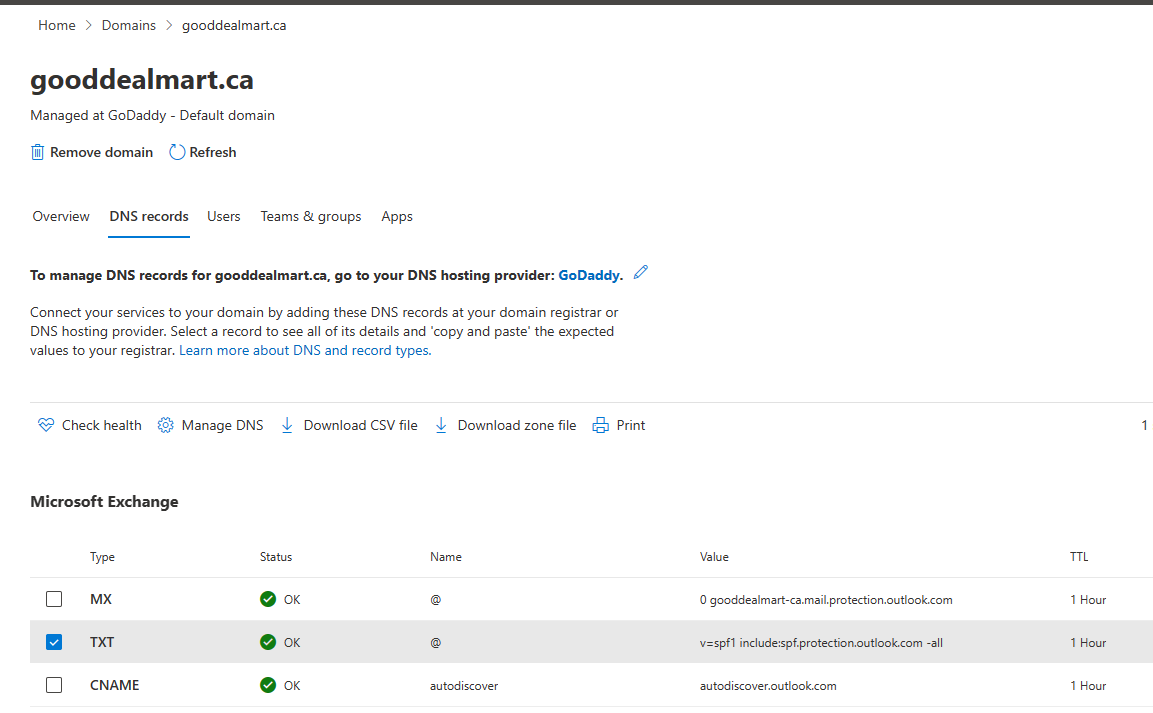
Task: Open Learn more about DNS link
Action: (305, 350)
